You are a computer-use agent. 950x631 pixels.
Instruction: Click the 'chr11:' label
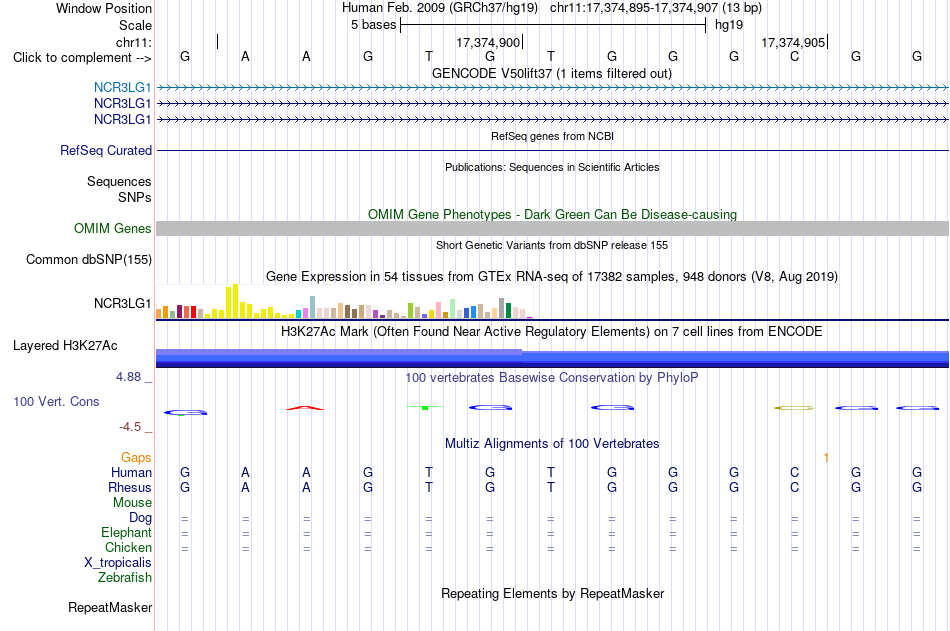pos(134,42)
